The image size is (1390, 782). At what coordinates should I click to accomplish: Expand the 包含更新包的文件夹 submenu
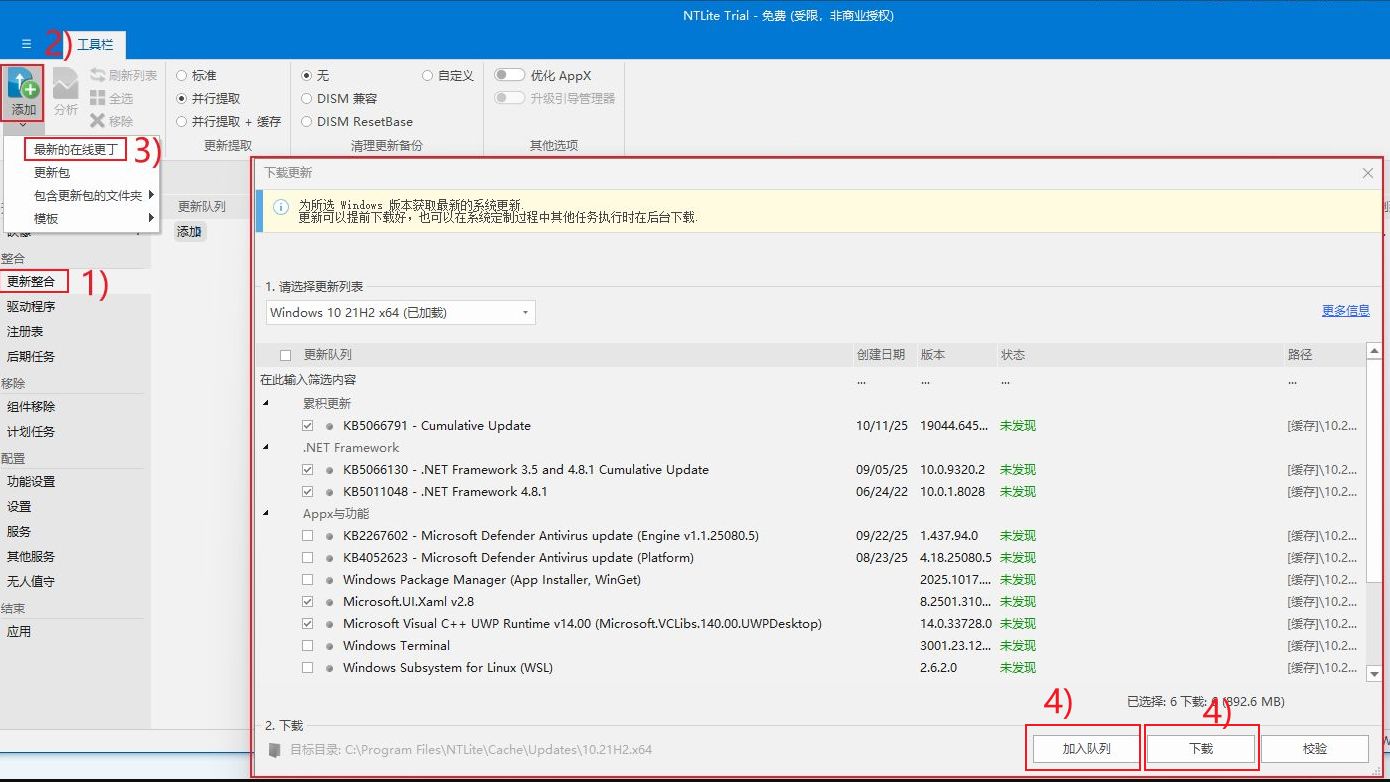92,195
